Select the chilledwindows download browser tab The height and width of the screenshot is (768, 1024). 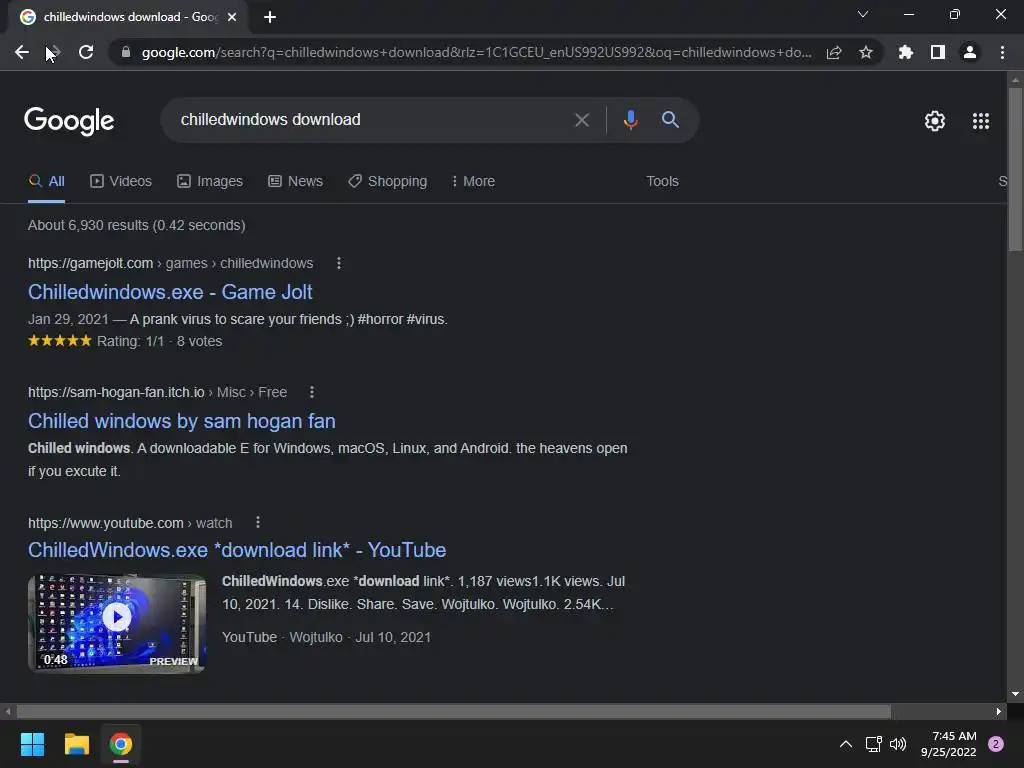(x=128, y=17)
